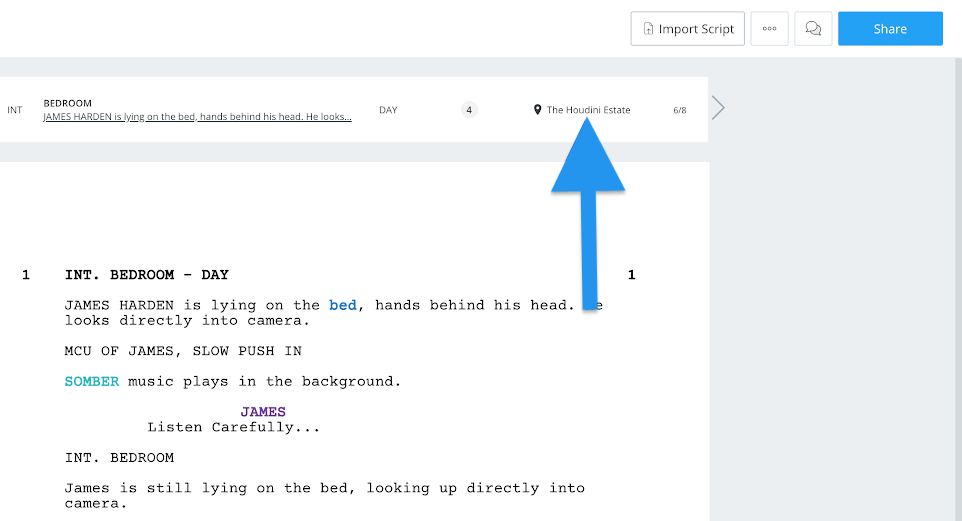Screen dimensions: 962x521
Task: Click the location pin icon beside Houdini Estate
Action: [537, 110]
